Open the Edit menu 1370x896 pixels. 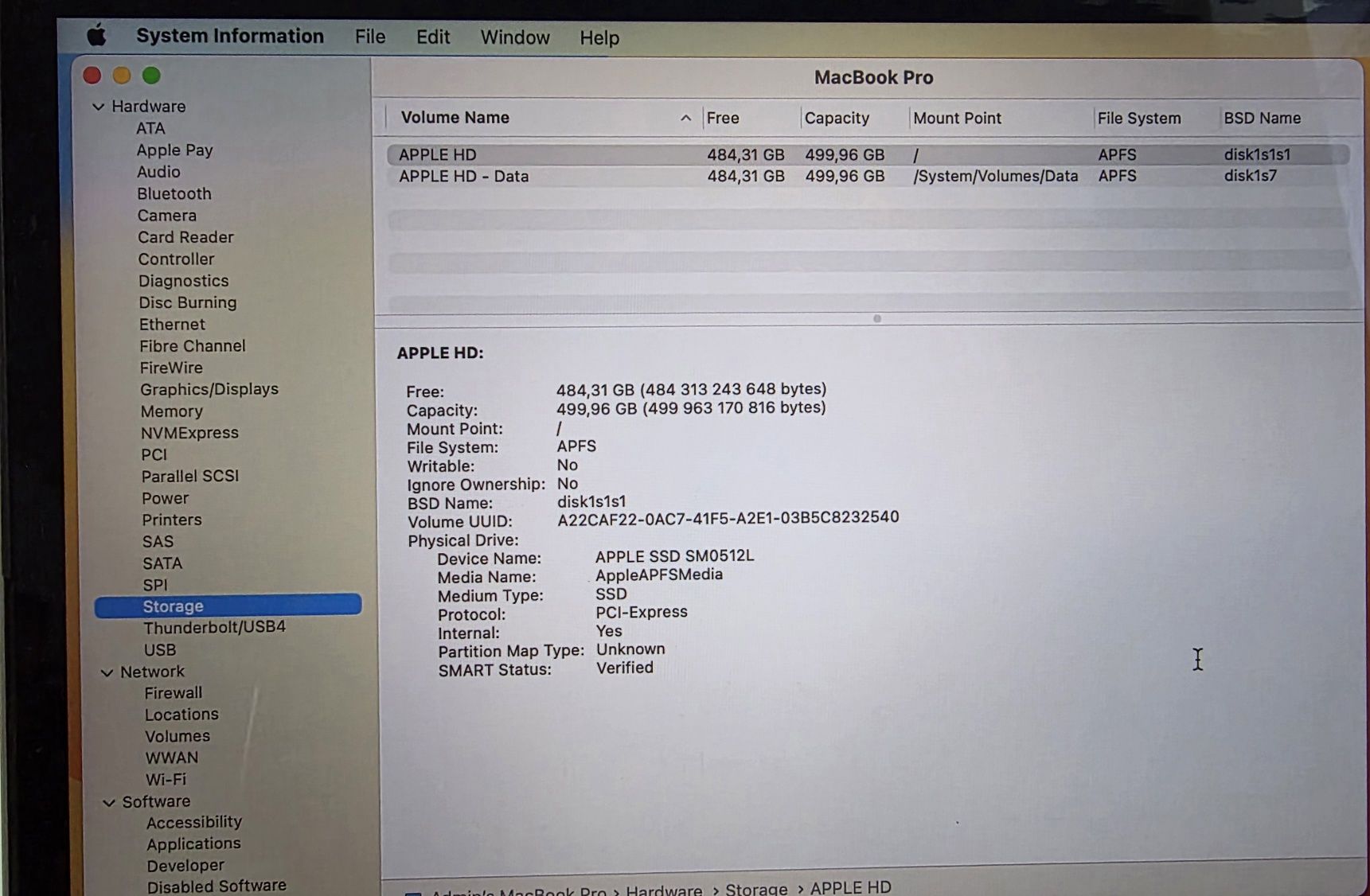(433, 37)
